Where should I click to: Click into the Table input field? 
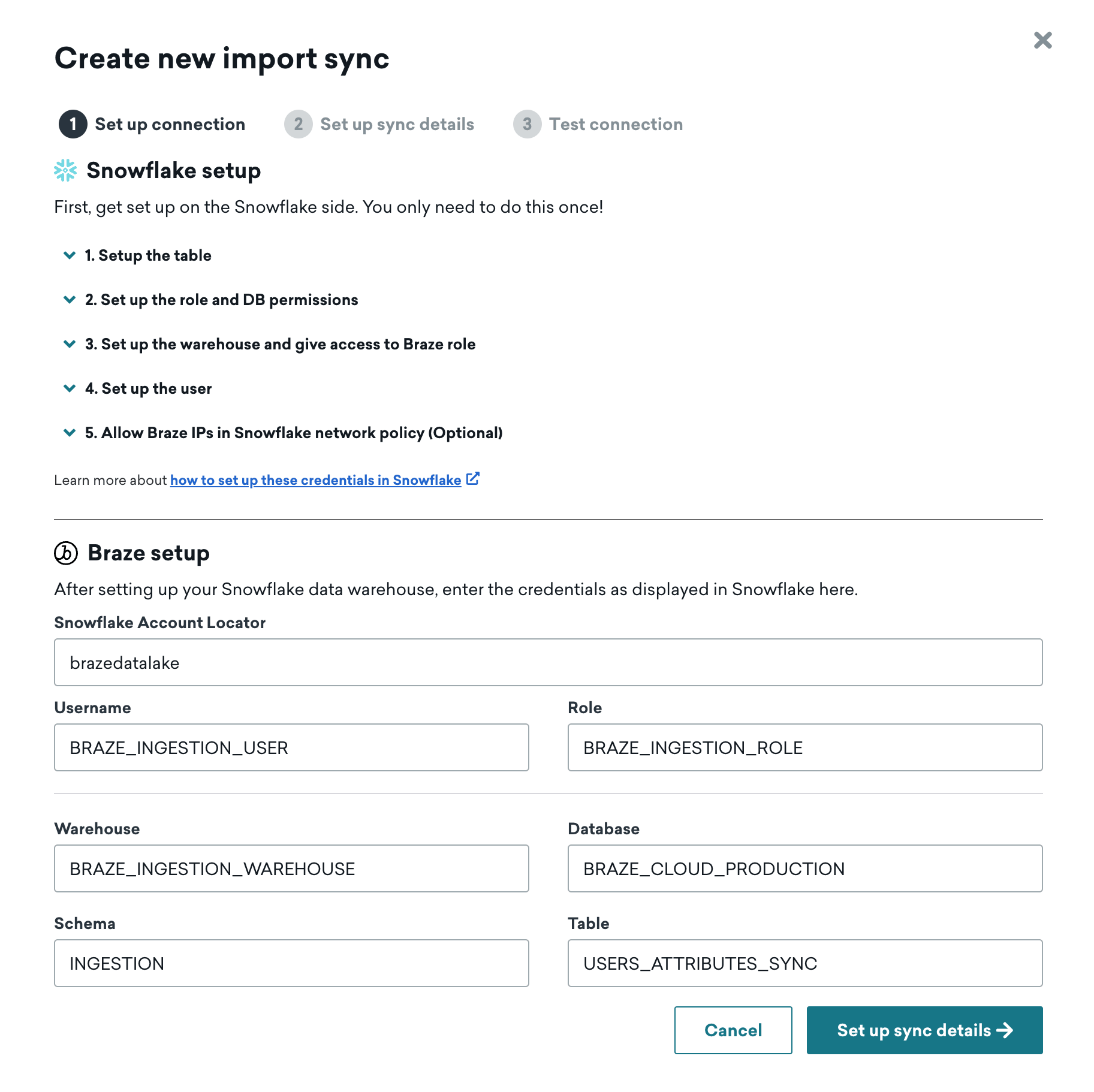pos(804,963)
